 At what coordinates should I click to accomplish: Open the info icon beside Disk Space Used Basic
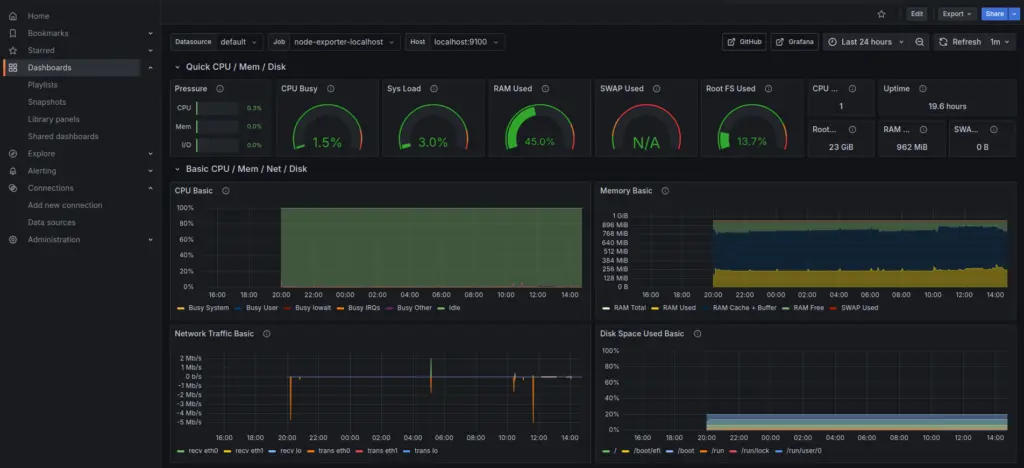[697, 334]
